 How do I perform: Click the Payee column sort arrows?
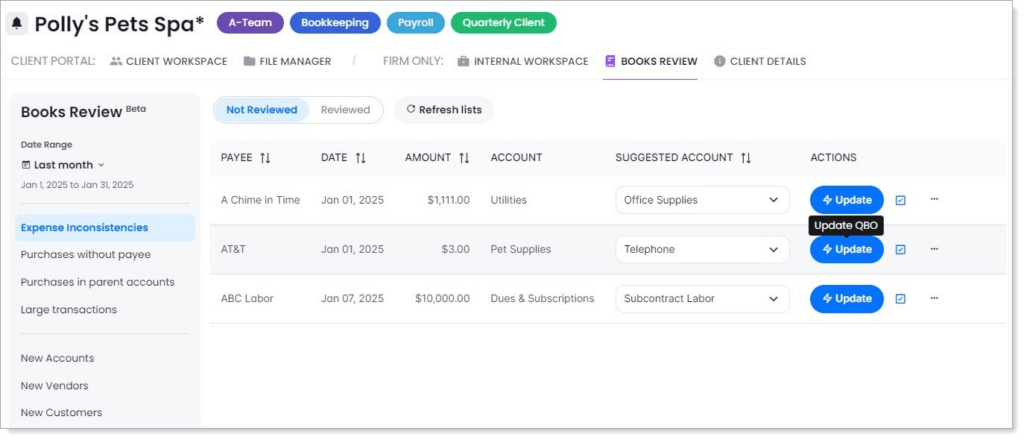[x=265, y=158]
